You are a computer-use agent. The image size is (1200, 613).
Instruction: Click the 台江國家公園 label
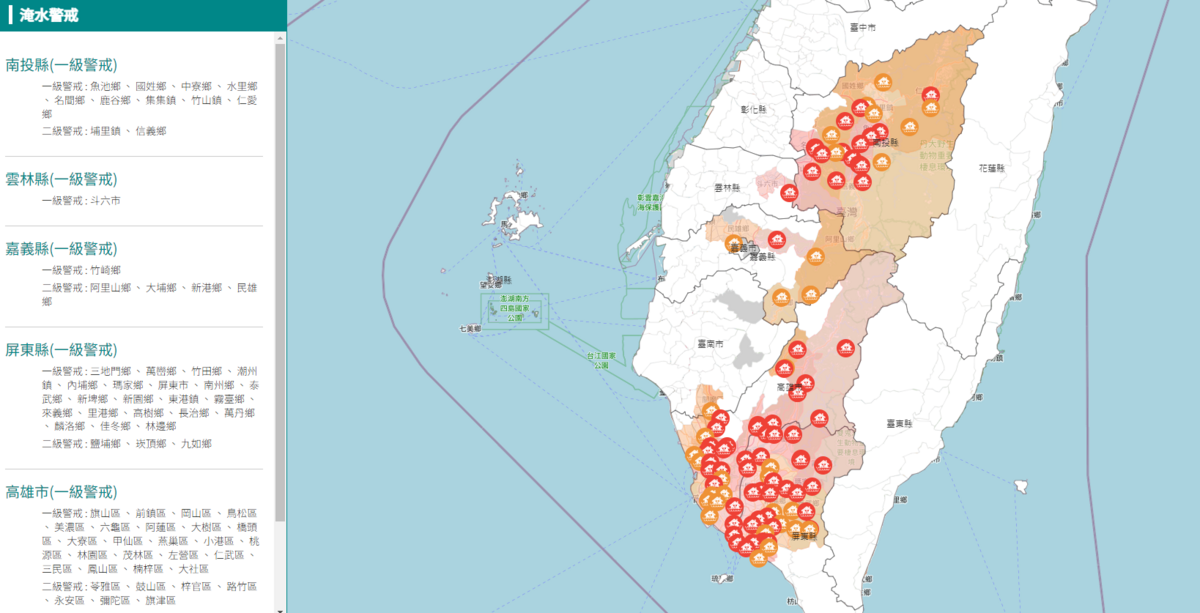tap(601, 361)
